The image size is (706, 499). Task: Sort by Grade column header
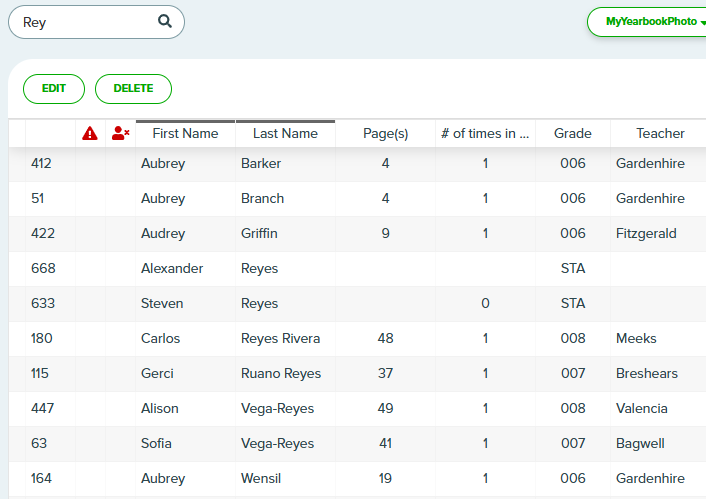[573, 133]
